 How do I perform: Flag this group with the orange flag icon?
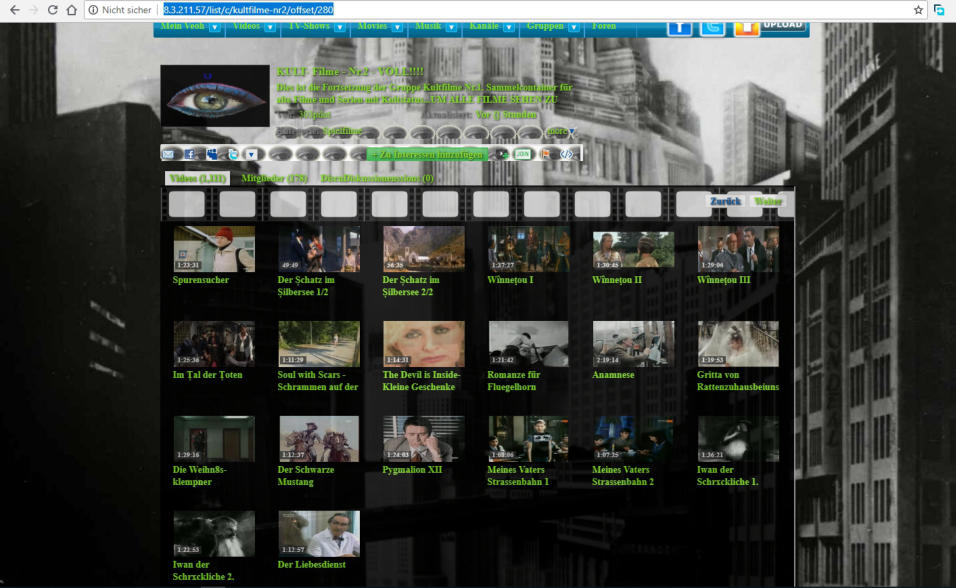pyautogui.click(x=545, y=154)
